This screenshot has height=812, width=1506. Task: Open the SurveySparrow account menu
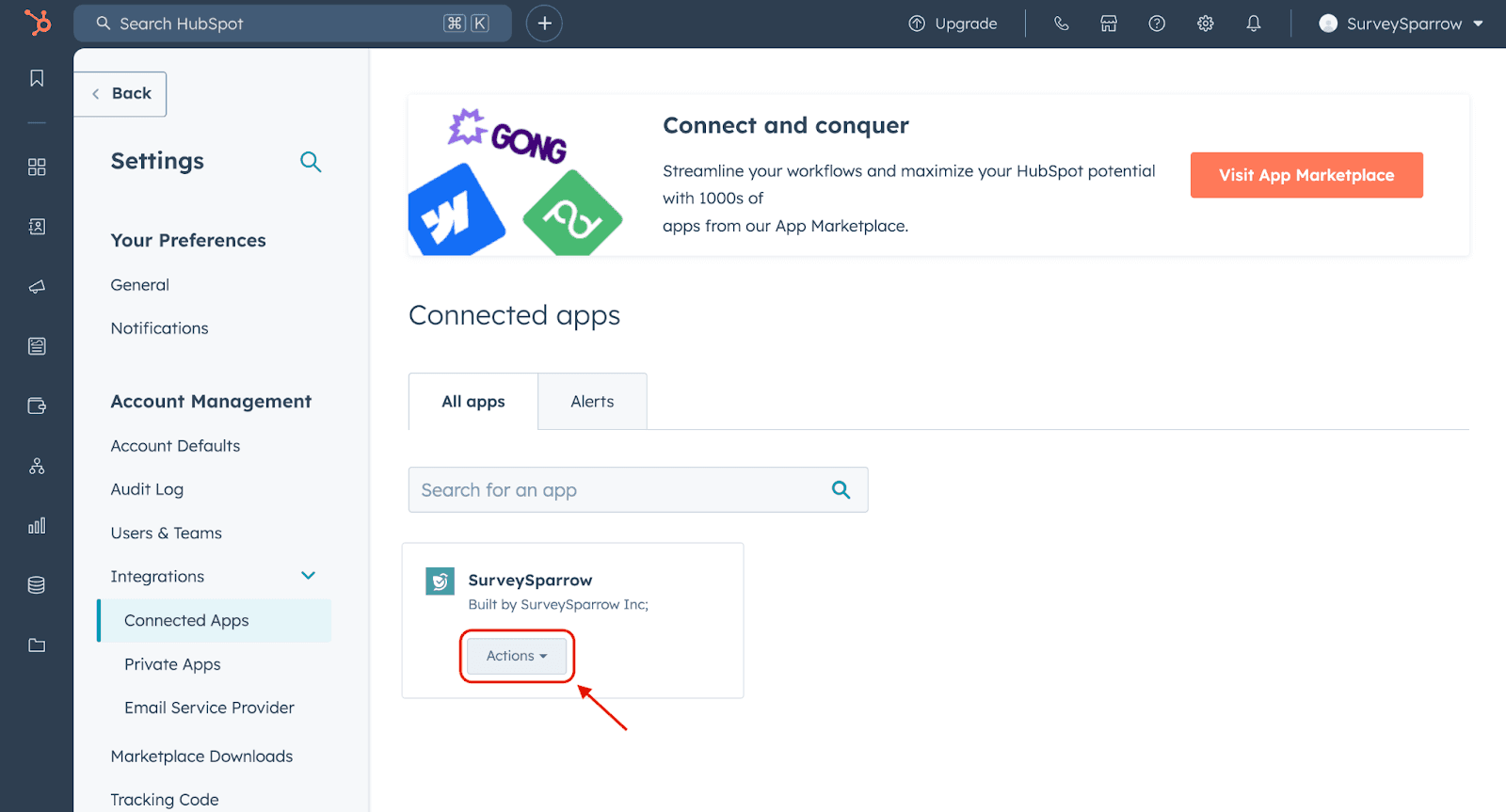[1402, 24]
